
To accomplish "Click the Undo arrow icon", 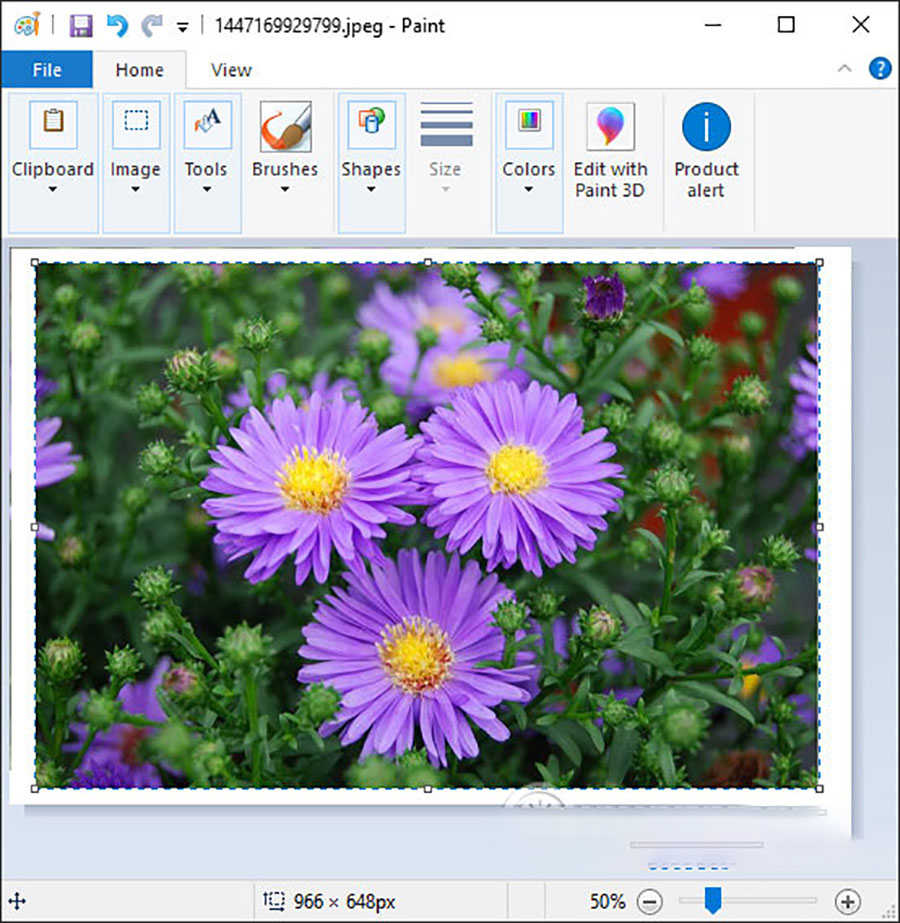I will coord(117,26).
